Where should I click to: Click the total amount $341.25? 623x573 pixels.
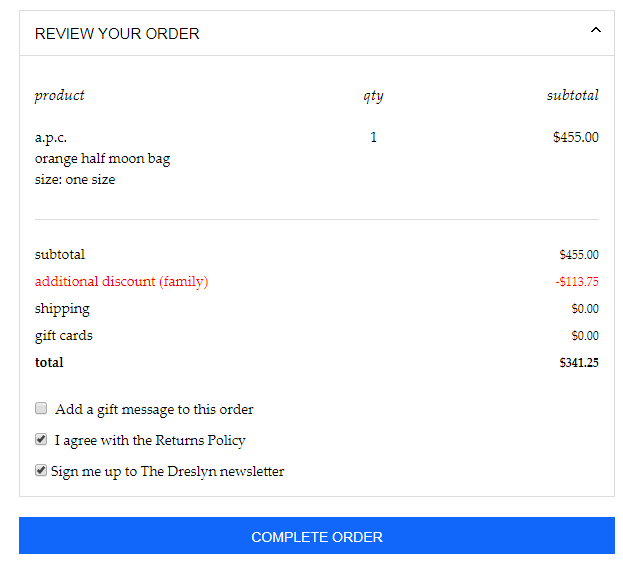tap(579, 362)
